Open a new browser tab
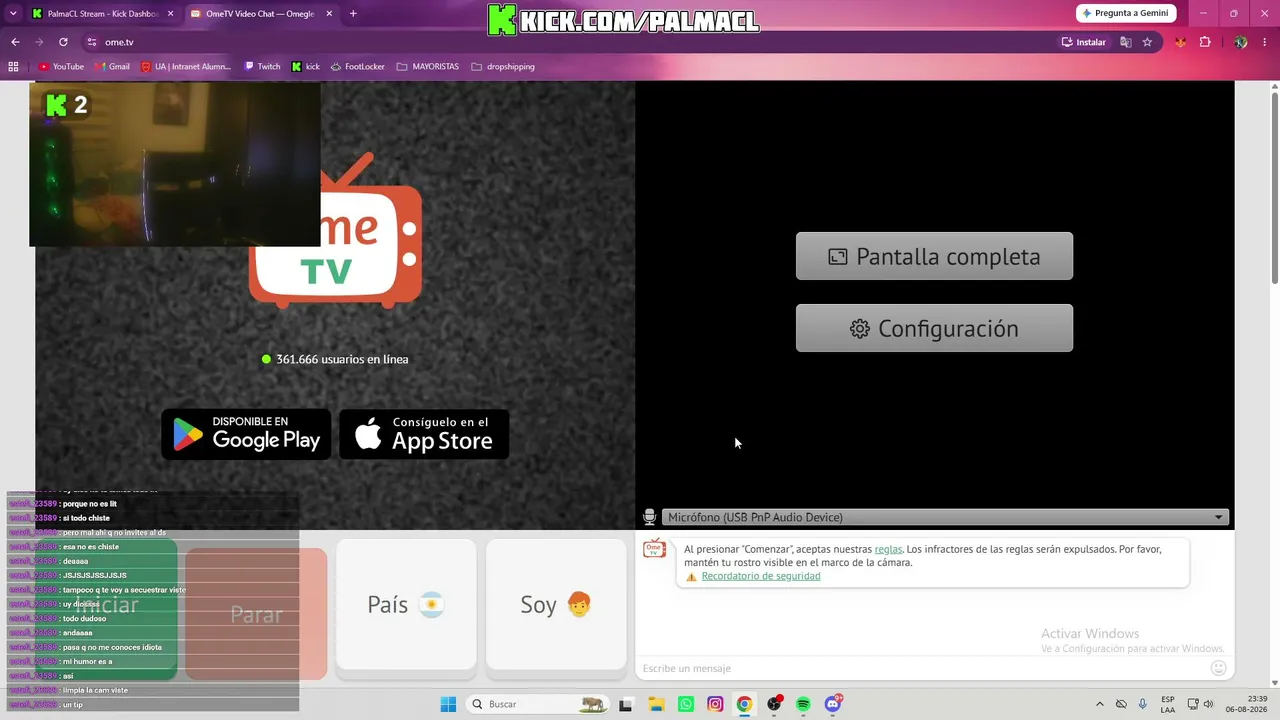The width and height of the screenshot is (1280, 720). (x=353, y=14)
